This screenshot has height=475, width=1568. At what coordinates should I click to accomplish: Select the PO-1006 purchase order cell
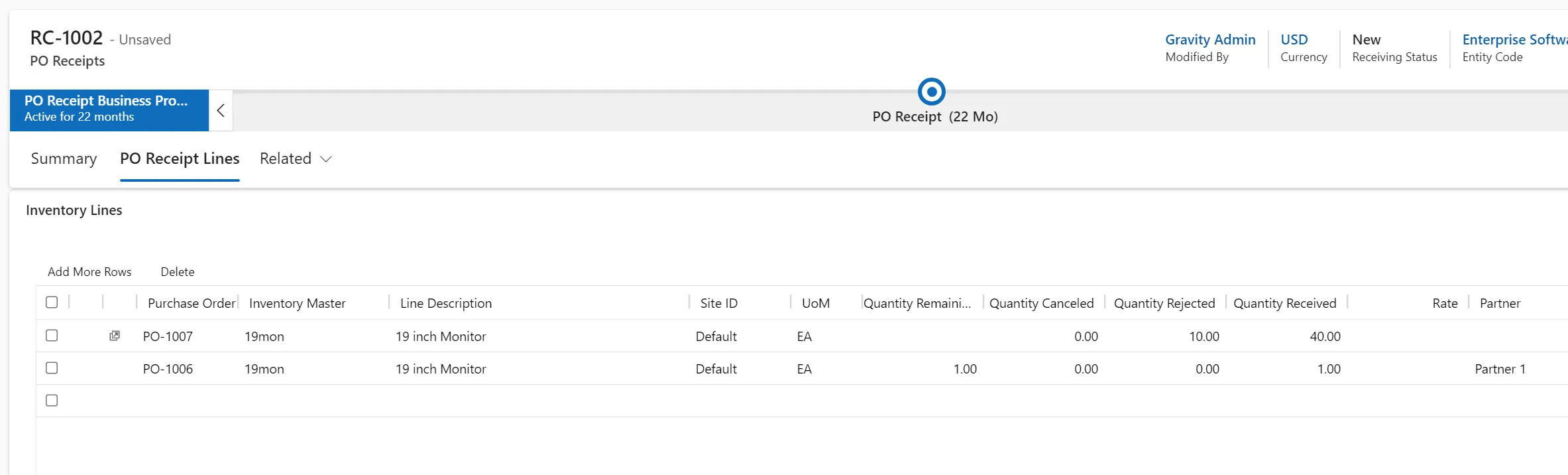coord(168,369)
